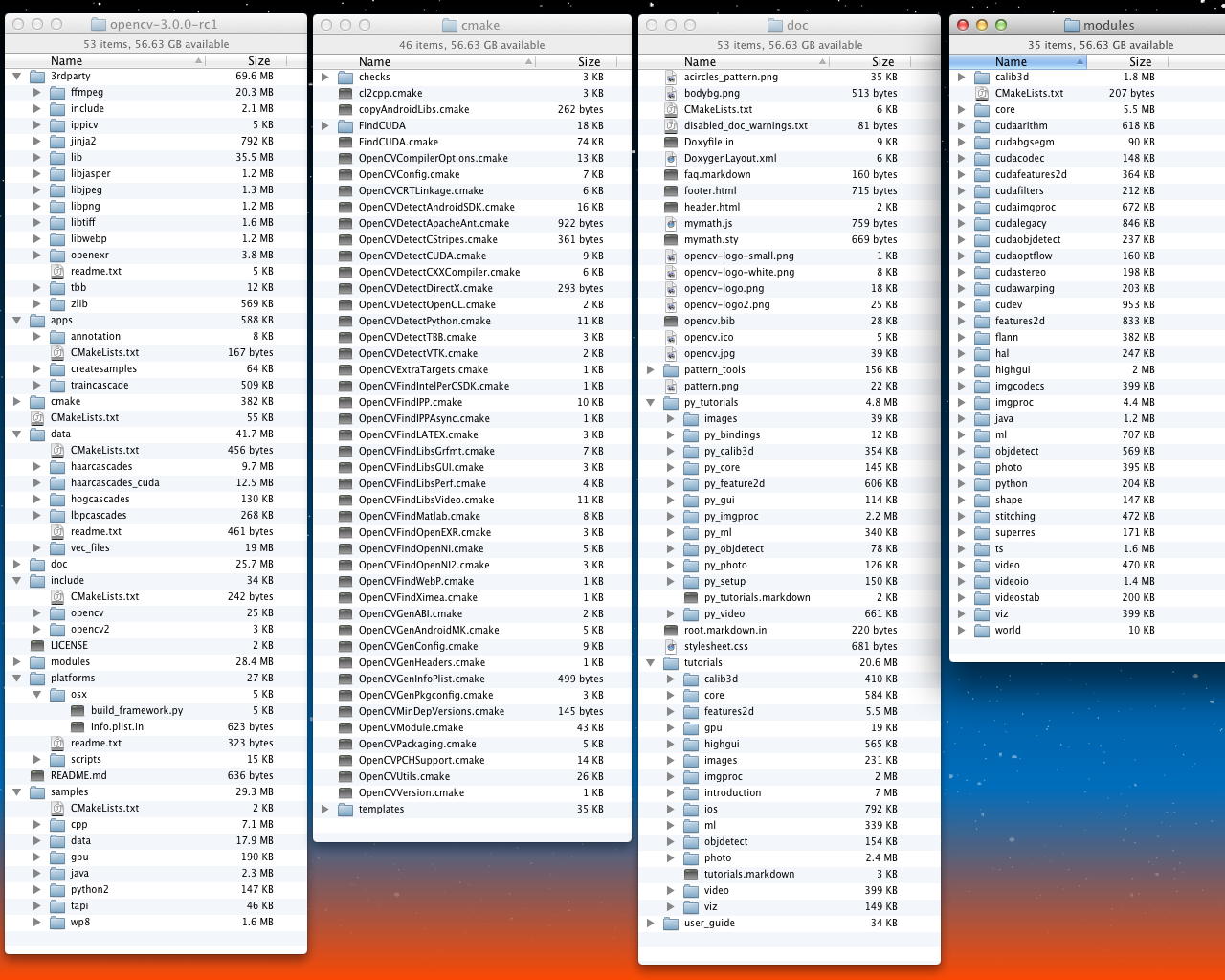This screenshot has height=980, width=1225.
Task: Collapse the 3rdparty folder
Action: coord(17,77)
